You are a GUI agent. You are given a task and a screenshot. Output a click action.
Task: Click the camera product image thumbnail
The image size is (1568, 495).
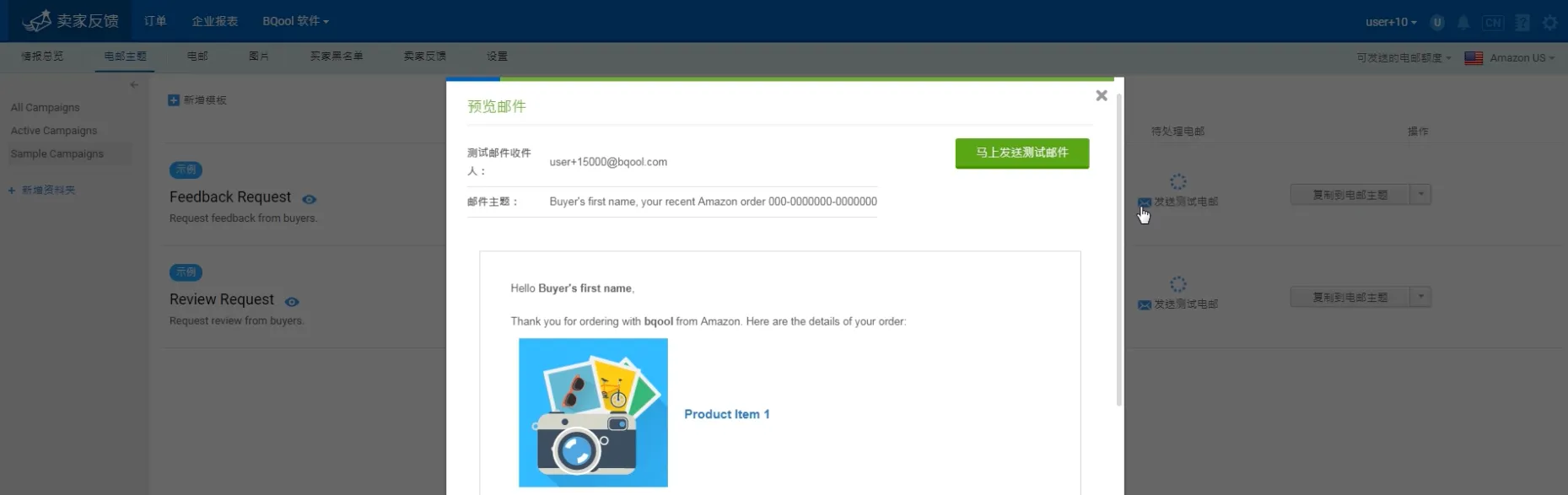point(593,412)
